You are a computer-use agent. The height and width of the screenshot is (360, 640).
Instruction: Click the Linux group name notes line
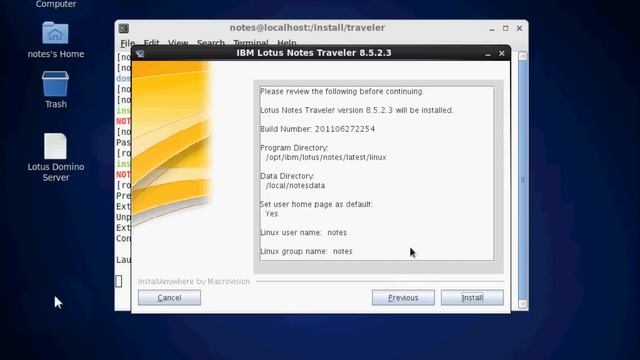tap(306, 251)
